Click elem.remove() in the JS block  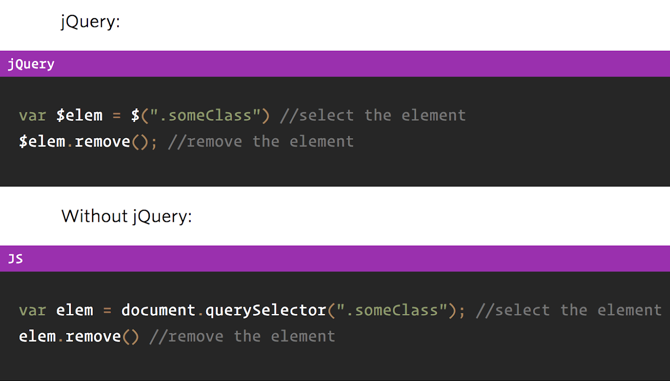coord(79,337)
